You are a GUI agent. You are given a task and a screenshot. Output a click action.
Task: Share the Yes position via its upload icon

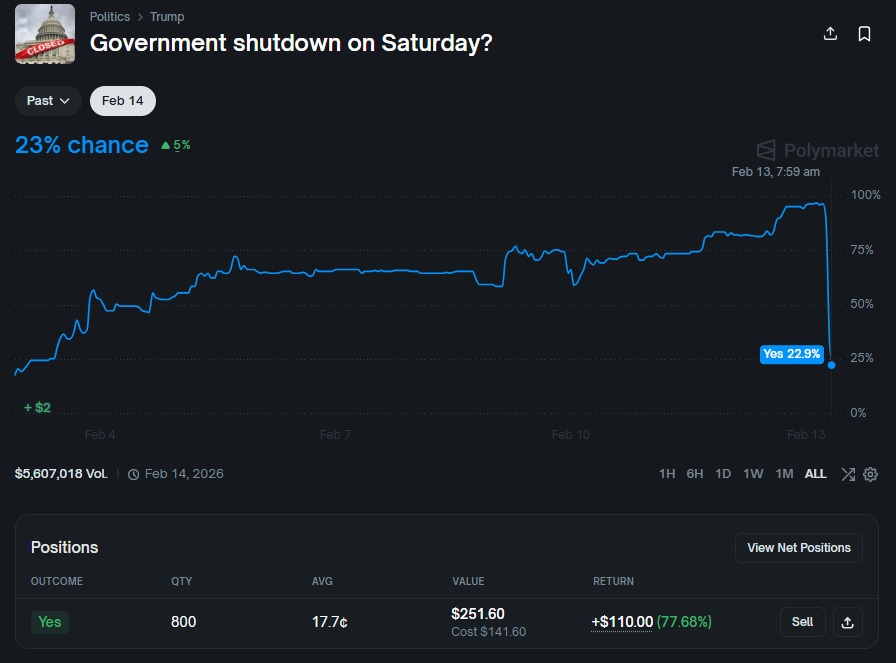[847, 622]
